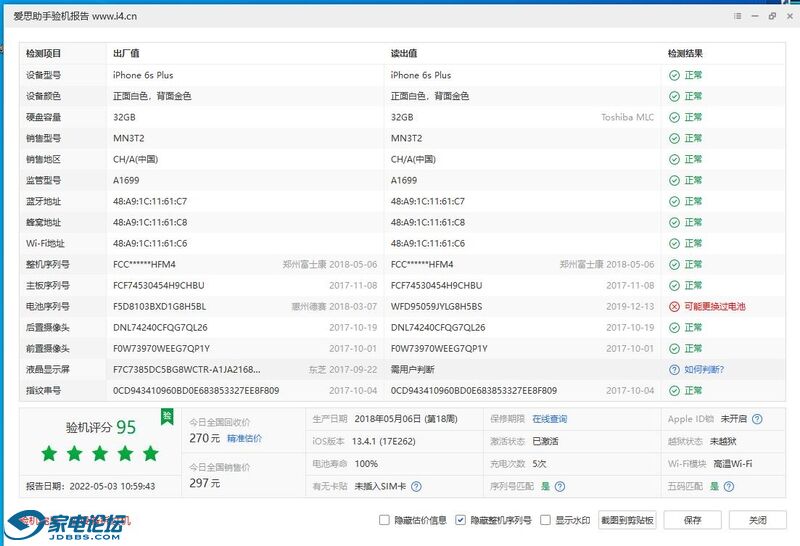Click the help icon next to 未插入SIM卡
800x546 pixels.
(416, 486)
